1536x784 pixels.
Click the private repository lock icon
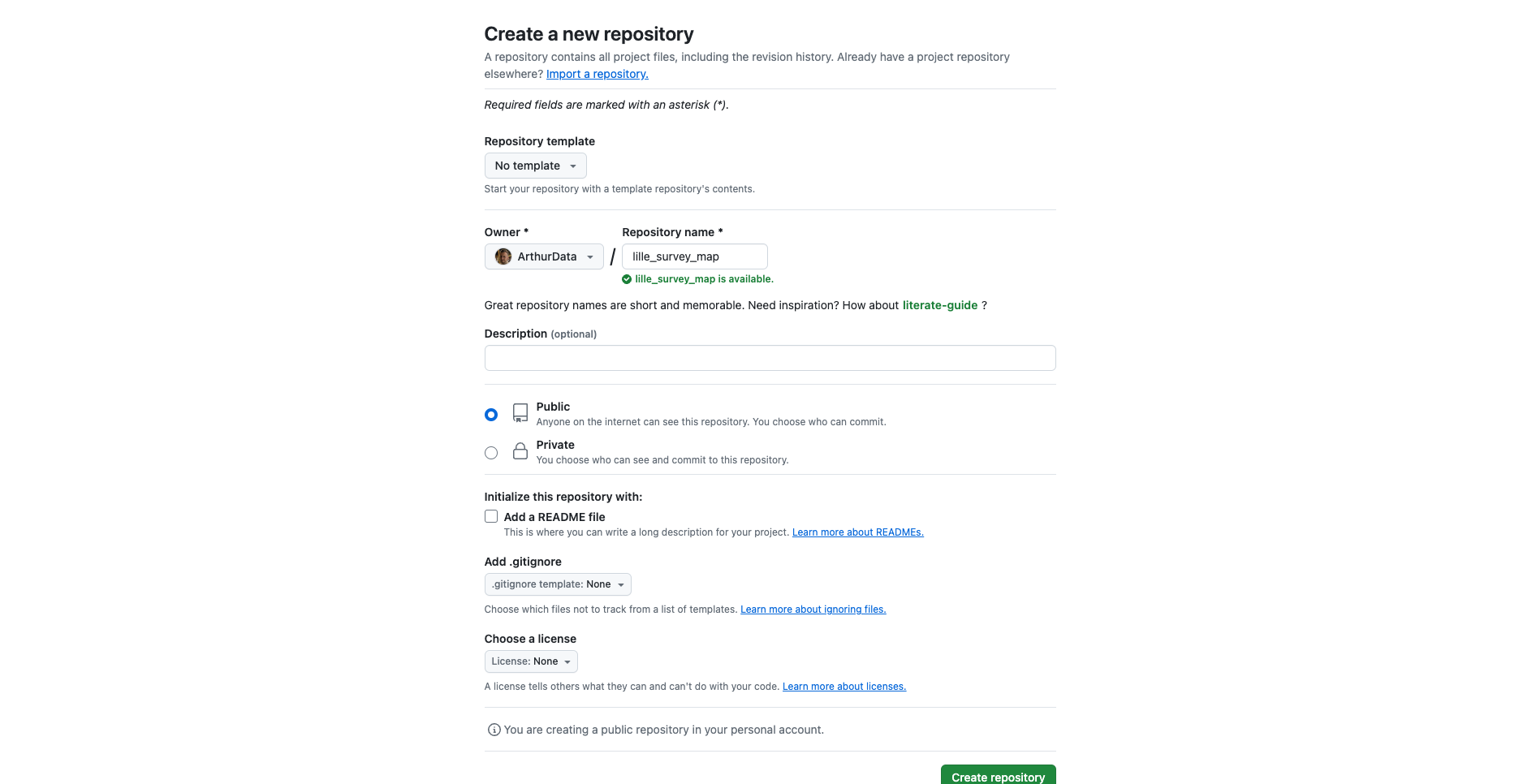point(520,451)
